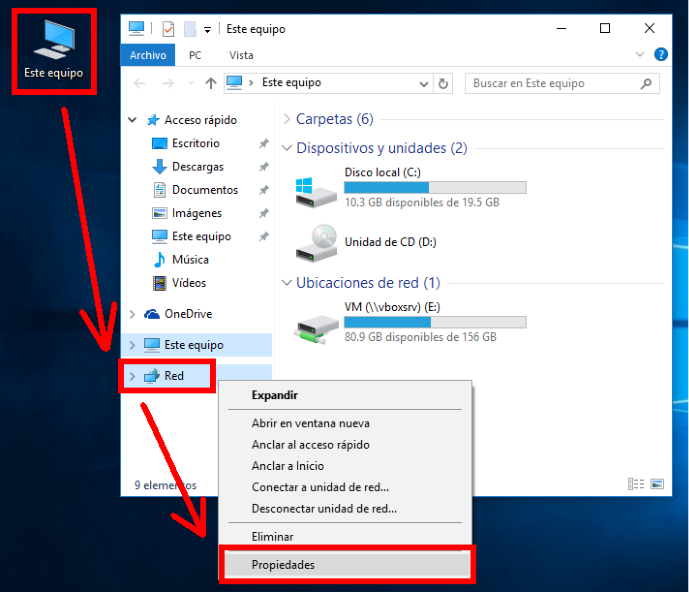Click the Properties quick access toolbar icon
The height and width of the screenshot is (592, 689).
(168, 29)
